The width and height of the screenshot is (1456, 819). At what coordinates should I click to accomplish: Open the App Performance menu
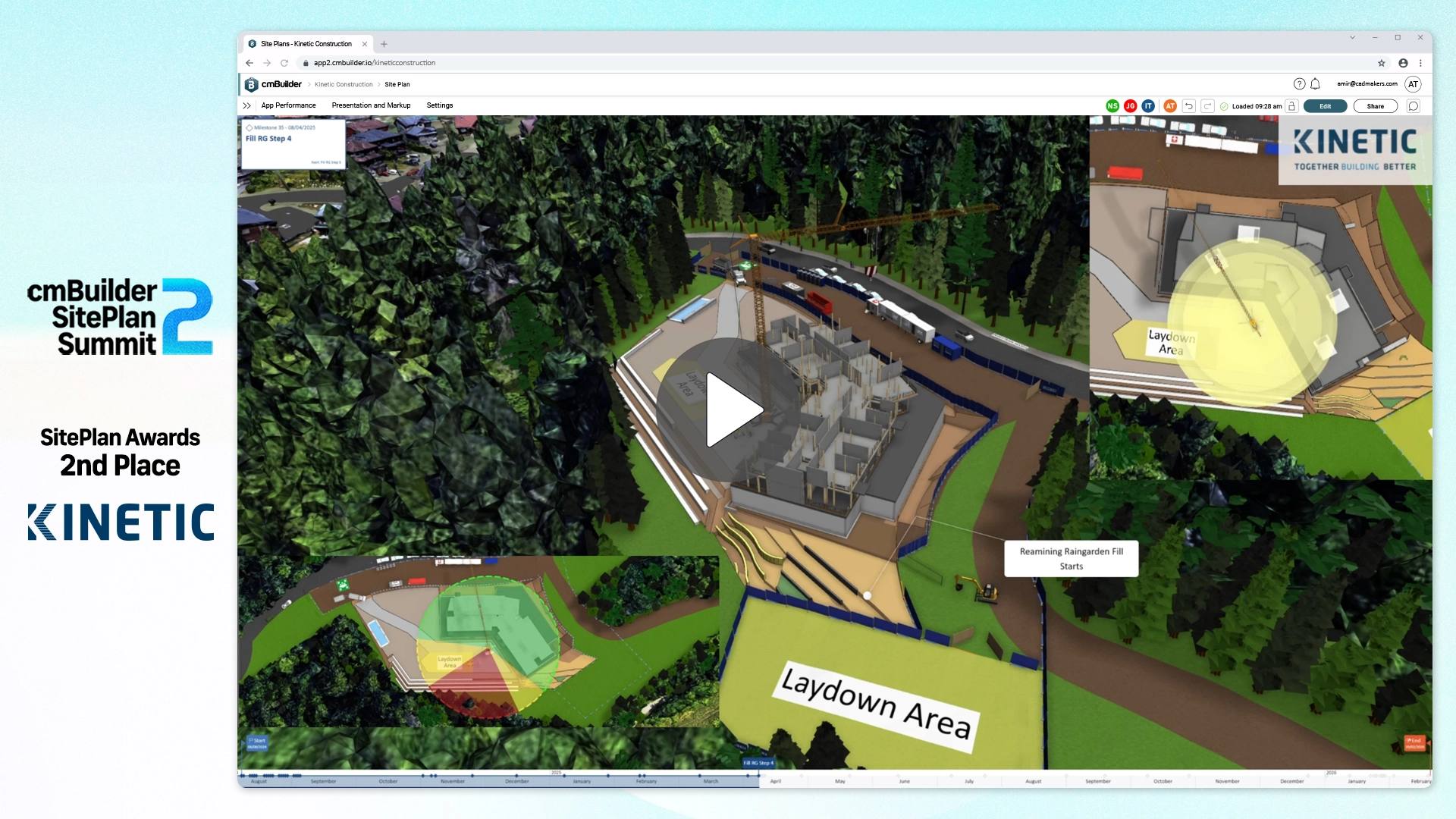(x=288, y=105)
